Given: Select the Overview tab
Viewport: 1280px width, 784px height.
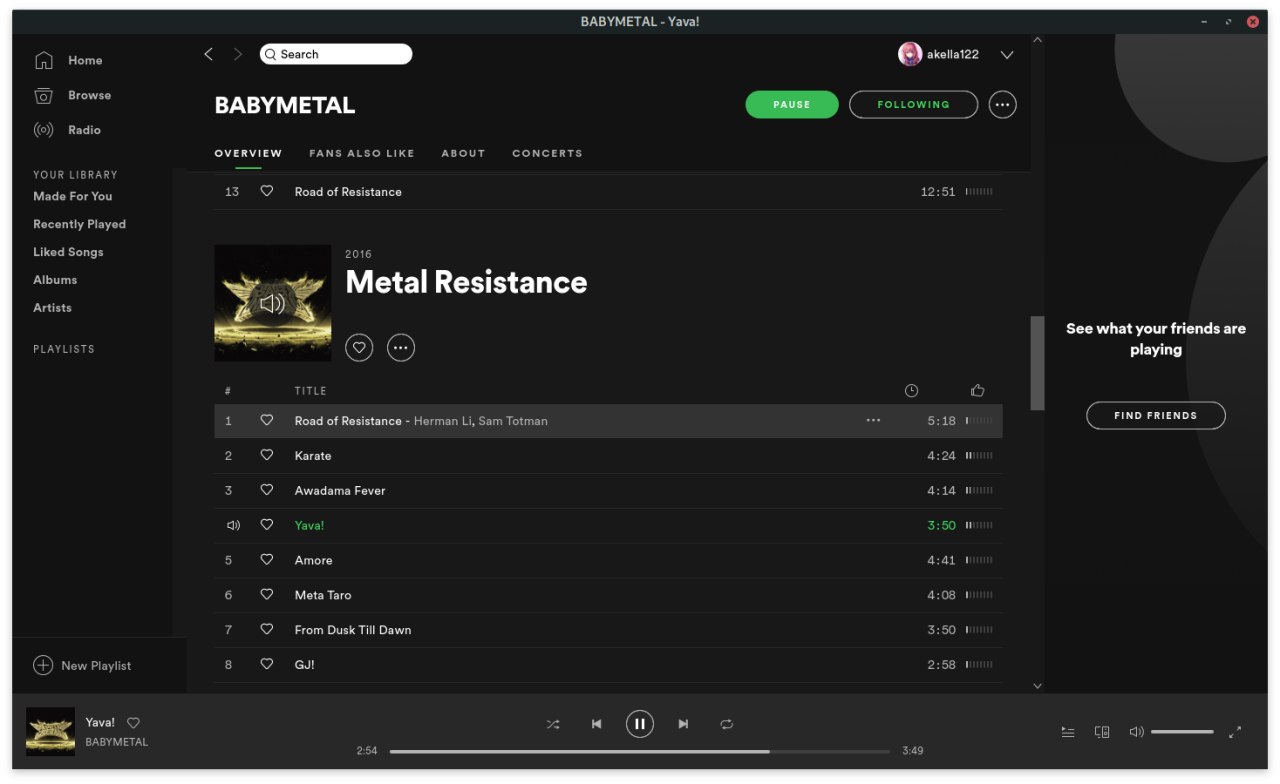Looking at the screenshot, I should [248, 154].
